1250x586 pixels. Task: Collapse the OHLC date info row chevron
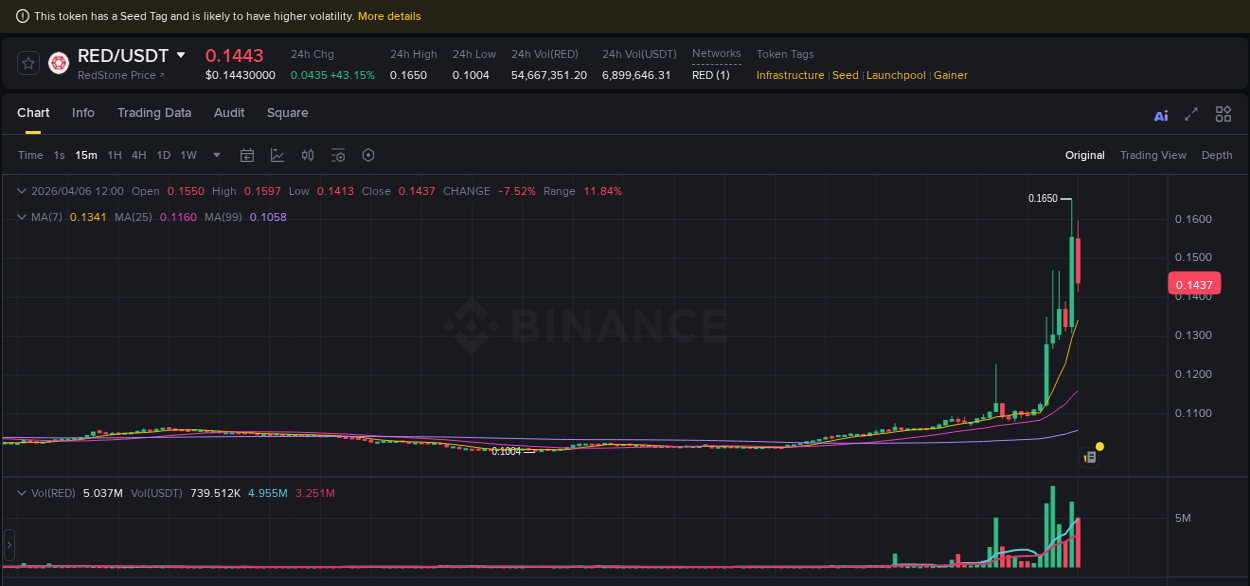(x=22, y=191)
